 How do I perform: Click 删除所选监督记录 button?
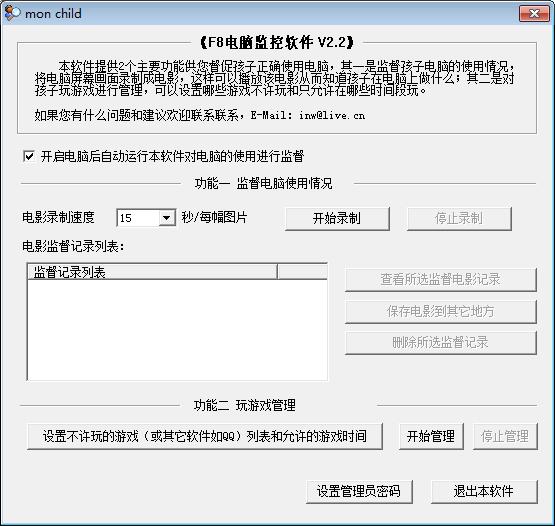440,342
